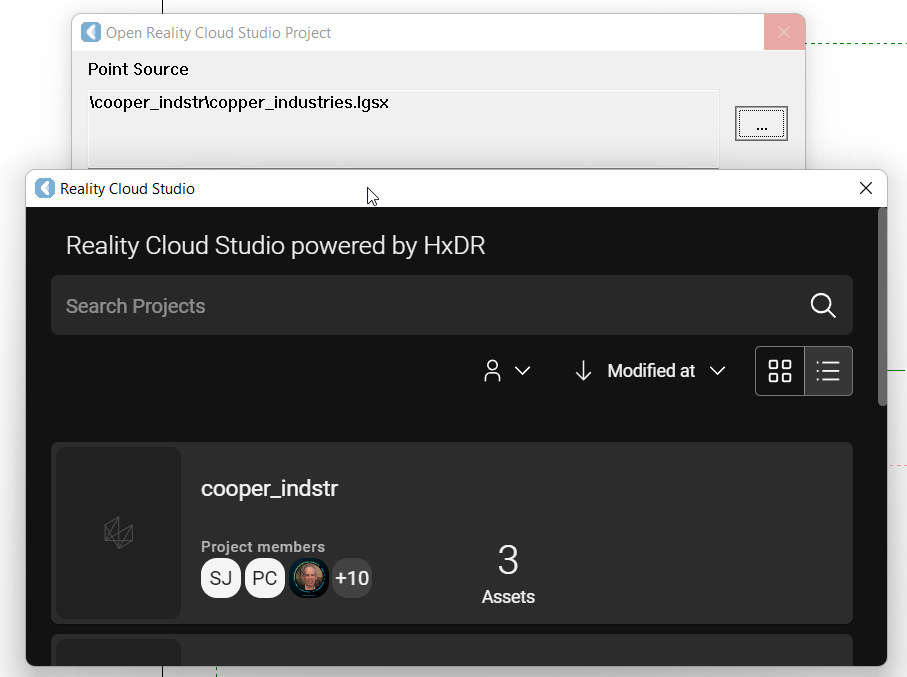The height and width of the screenshot is (677, 907).
Task: Select the cooper_indstr project thumbnail
Action: (119, 532)
